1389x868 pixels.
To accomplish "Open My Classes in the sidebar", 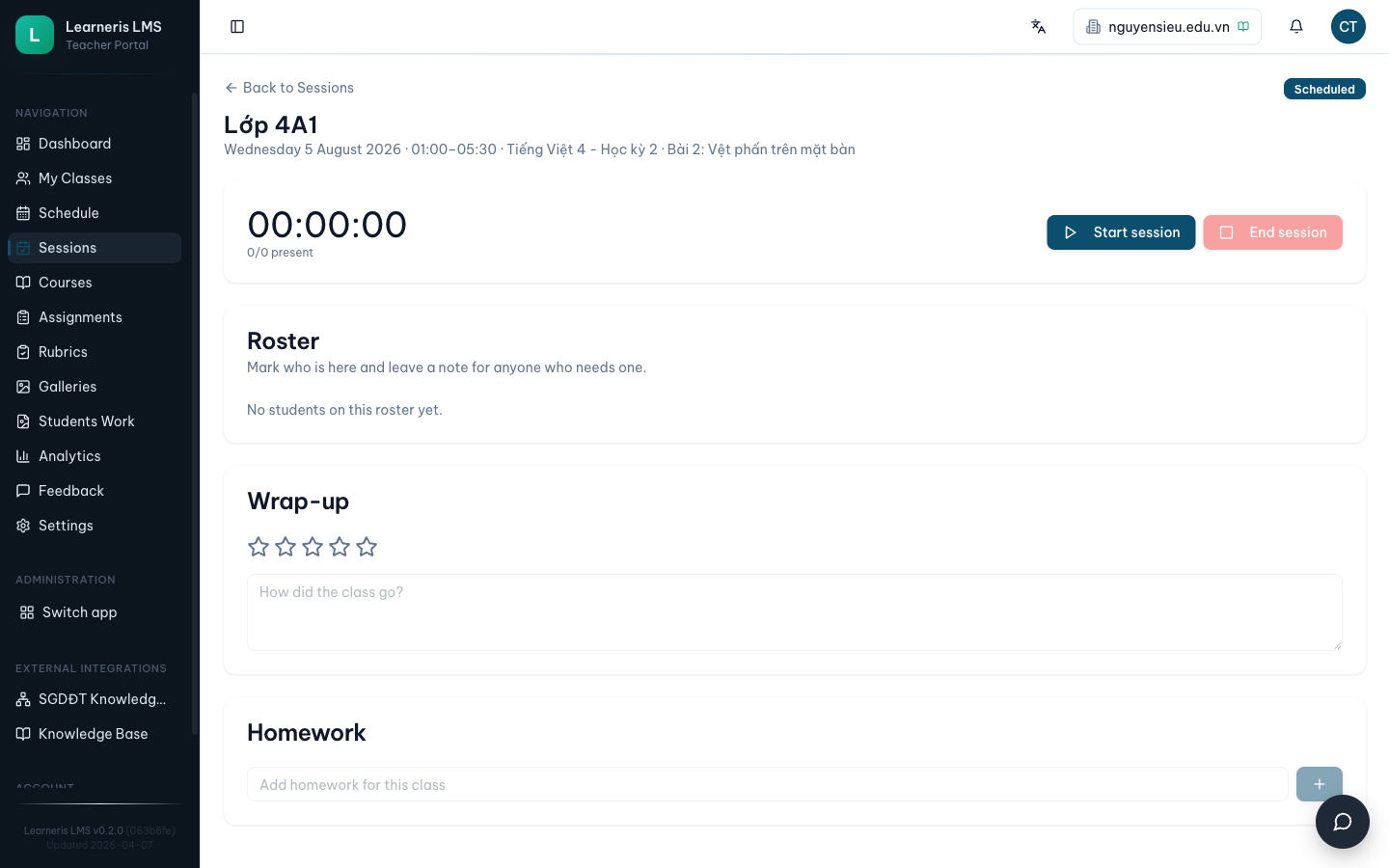I will point(95,178).
